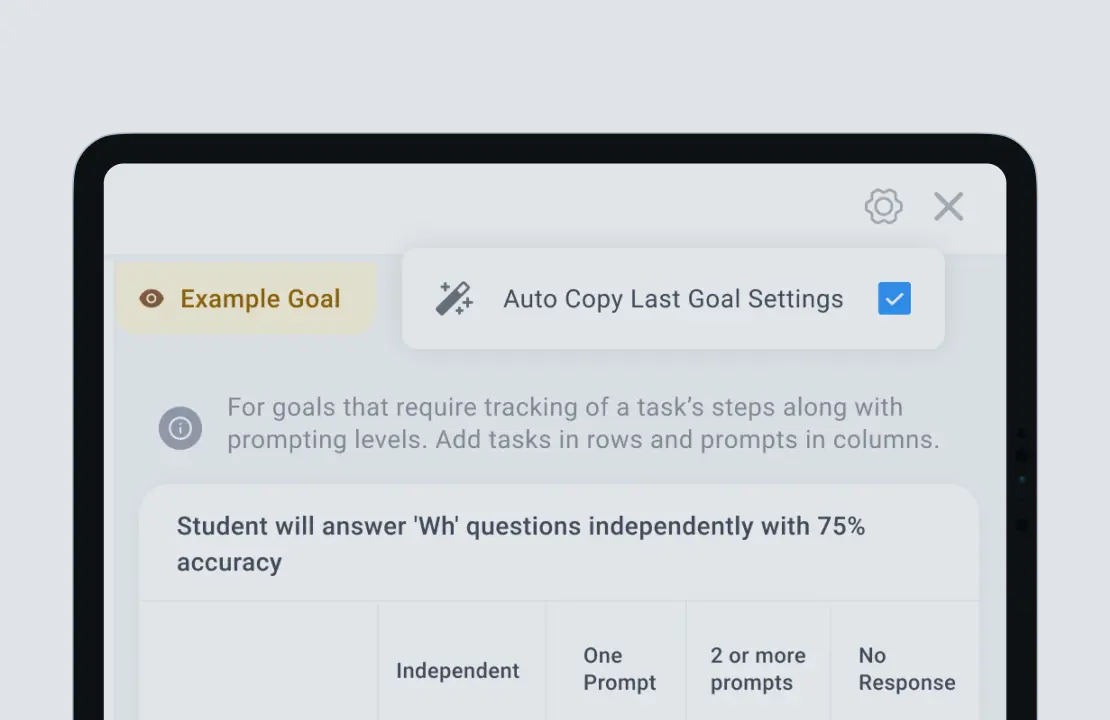Click the info circle icon

180,428
